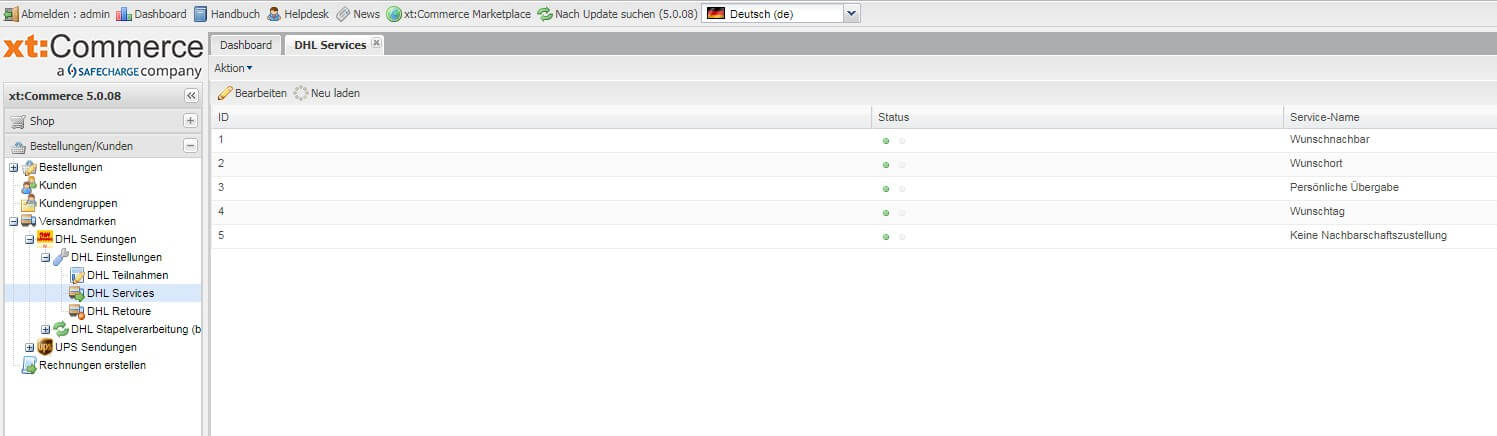This screenshot has width=1497, height=436.
Task: Click the DHL Einstellungen wrench icon
Action: tap(61, 257)
